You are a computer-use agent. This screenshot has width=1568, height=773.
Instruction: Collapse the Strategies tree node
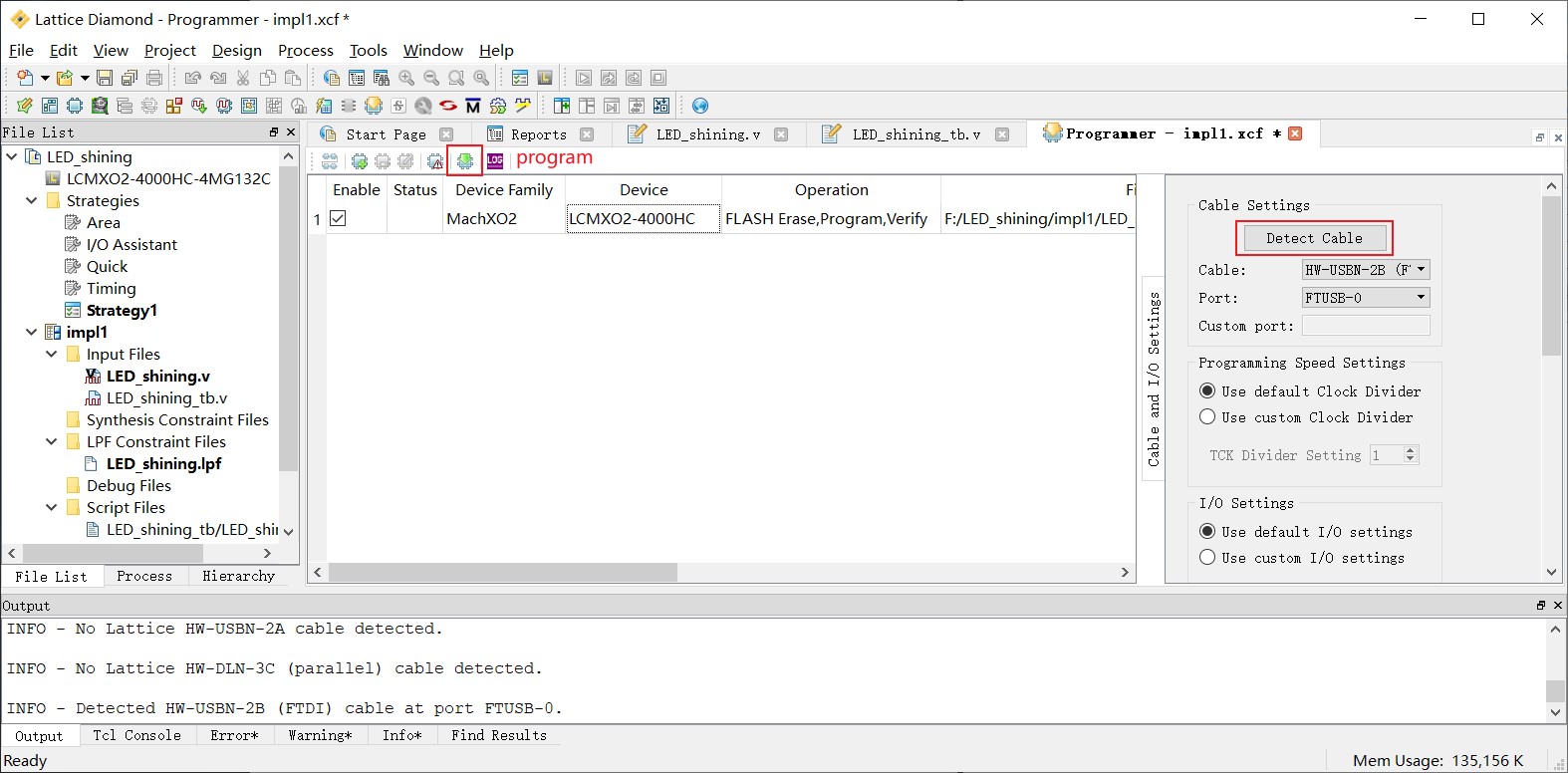click(32, 200)
